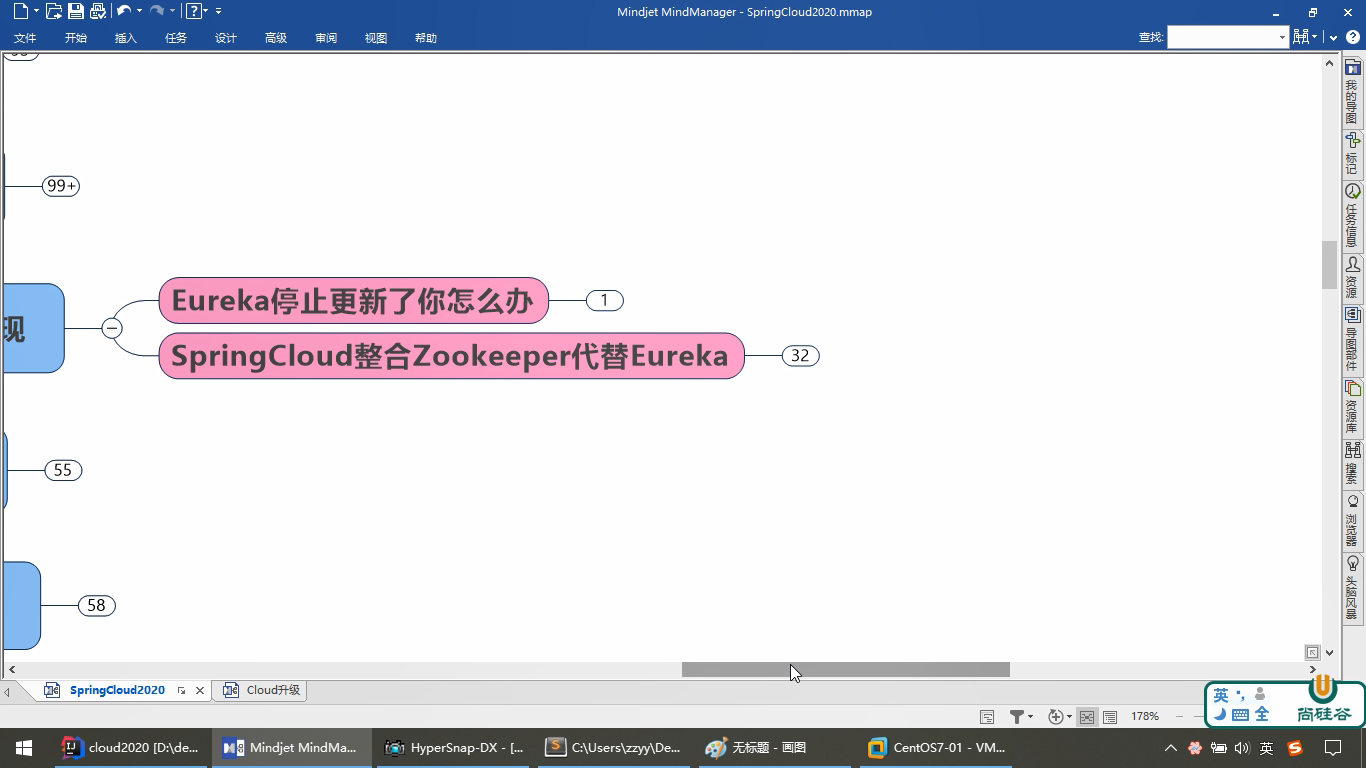The height and width of the screenshot is (768, 1366).
Task: Open the 帮助 ribbon tab
Action: point(426,38)
